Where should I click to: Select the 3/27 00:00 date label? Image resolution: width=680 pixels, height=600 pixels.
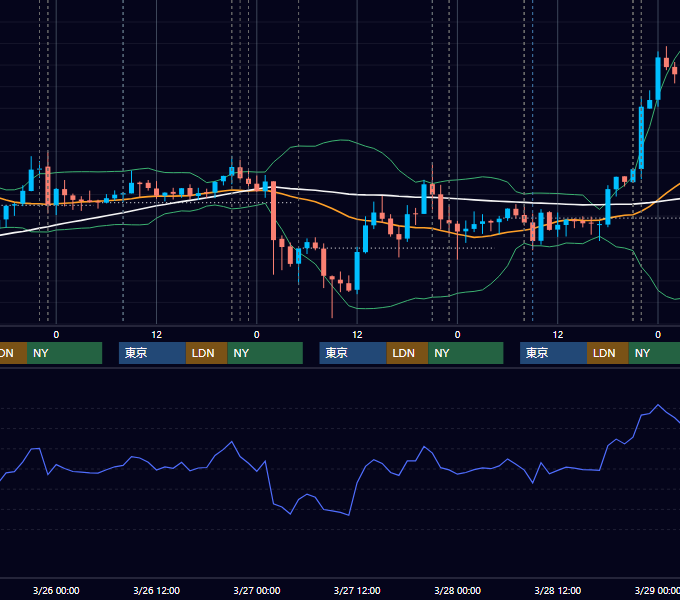pos(257,590)
